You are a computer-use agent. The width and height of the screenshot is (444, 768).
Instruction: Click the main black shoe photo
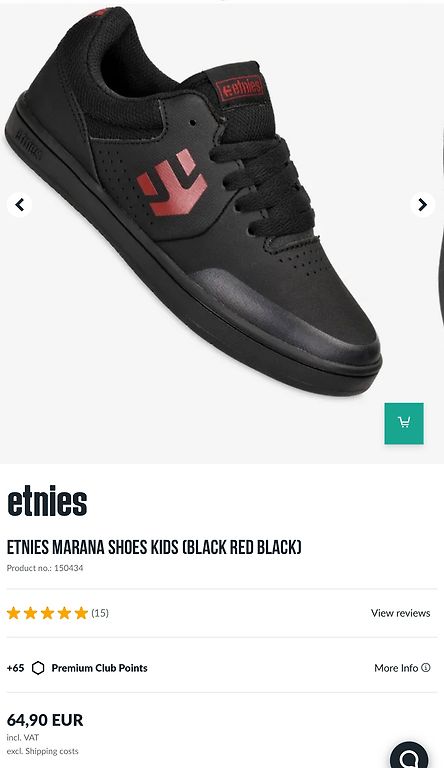click(x=194, y=201)
